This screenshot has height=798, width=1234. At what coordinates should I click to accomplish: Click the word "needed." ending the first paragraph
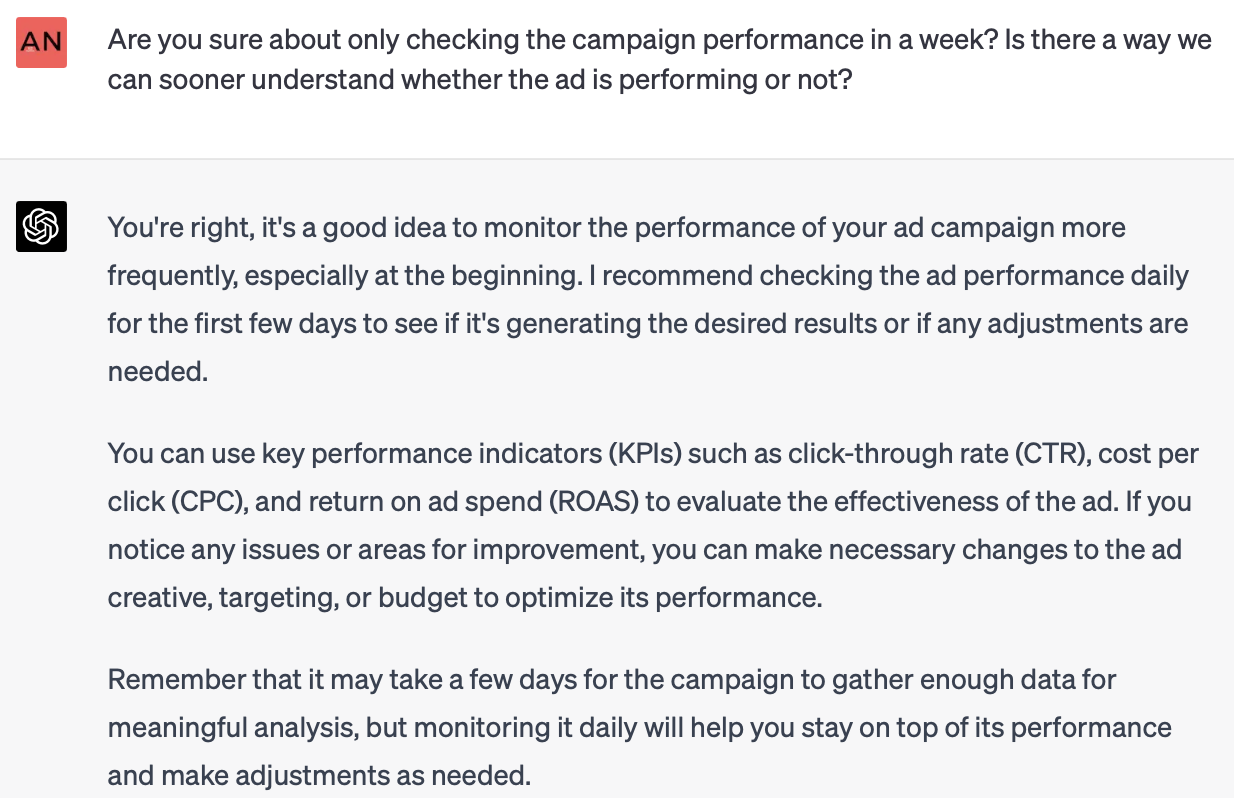click(x=157, y=372)
